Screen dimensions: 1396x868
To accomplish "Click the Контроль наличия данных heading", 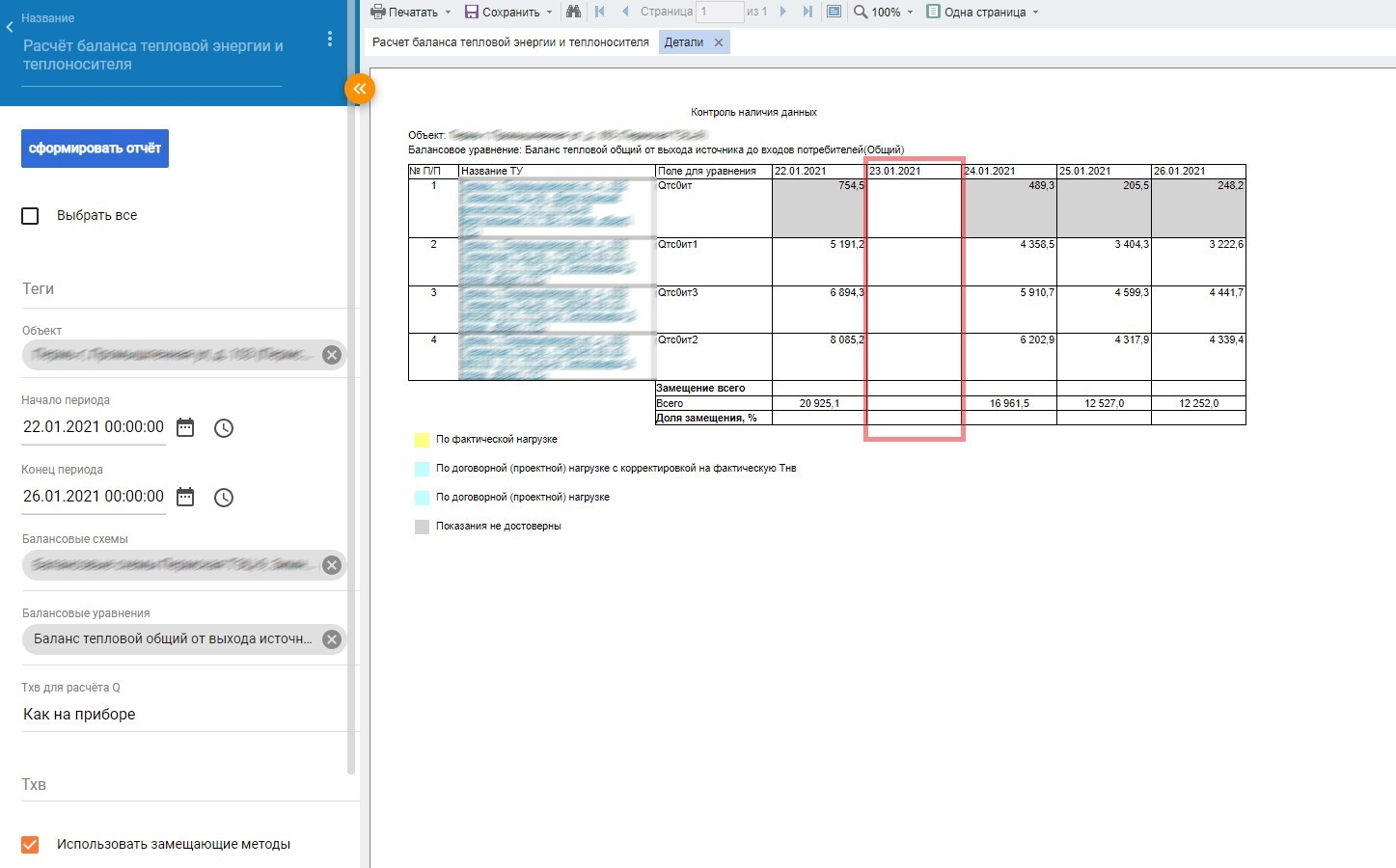I will [x=753, y=112].
